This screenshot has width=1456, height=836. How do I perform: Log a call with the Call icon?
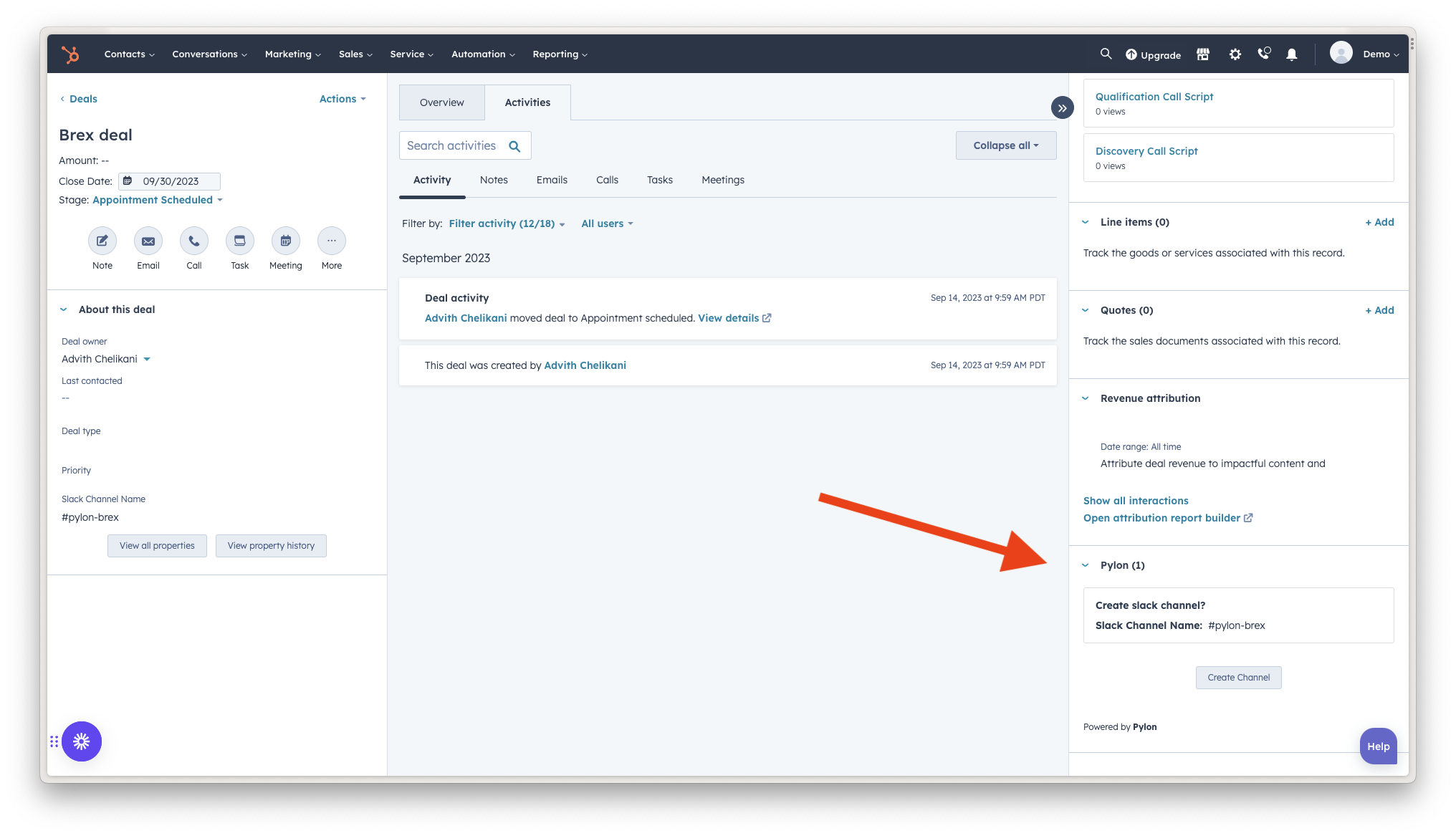coord(193,241)
